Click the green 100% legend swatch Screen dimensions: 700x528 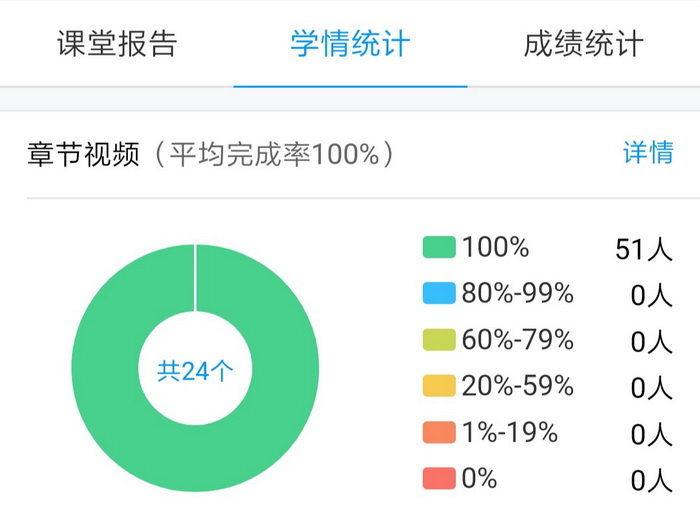pyautogui.click(x=439, y=247)
